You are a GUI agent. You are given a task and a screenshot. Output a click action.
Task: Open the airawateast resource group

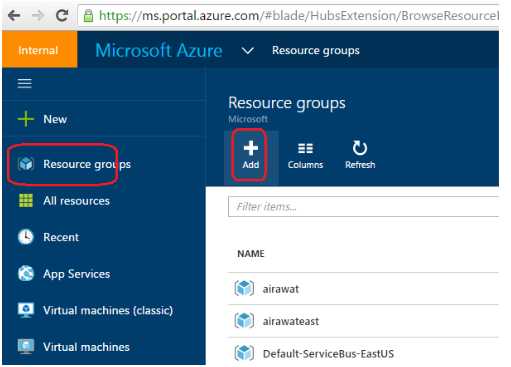[x=291, y=321]
